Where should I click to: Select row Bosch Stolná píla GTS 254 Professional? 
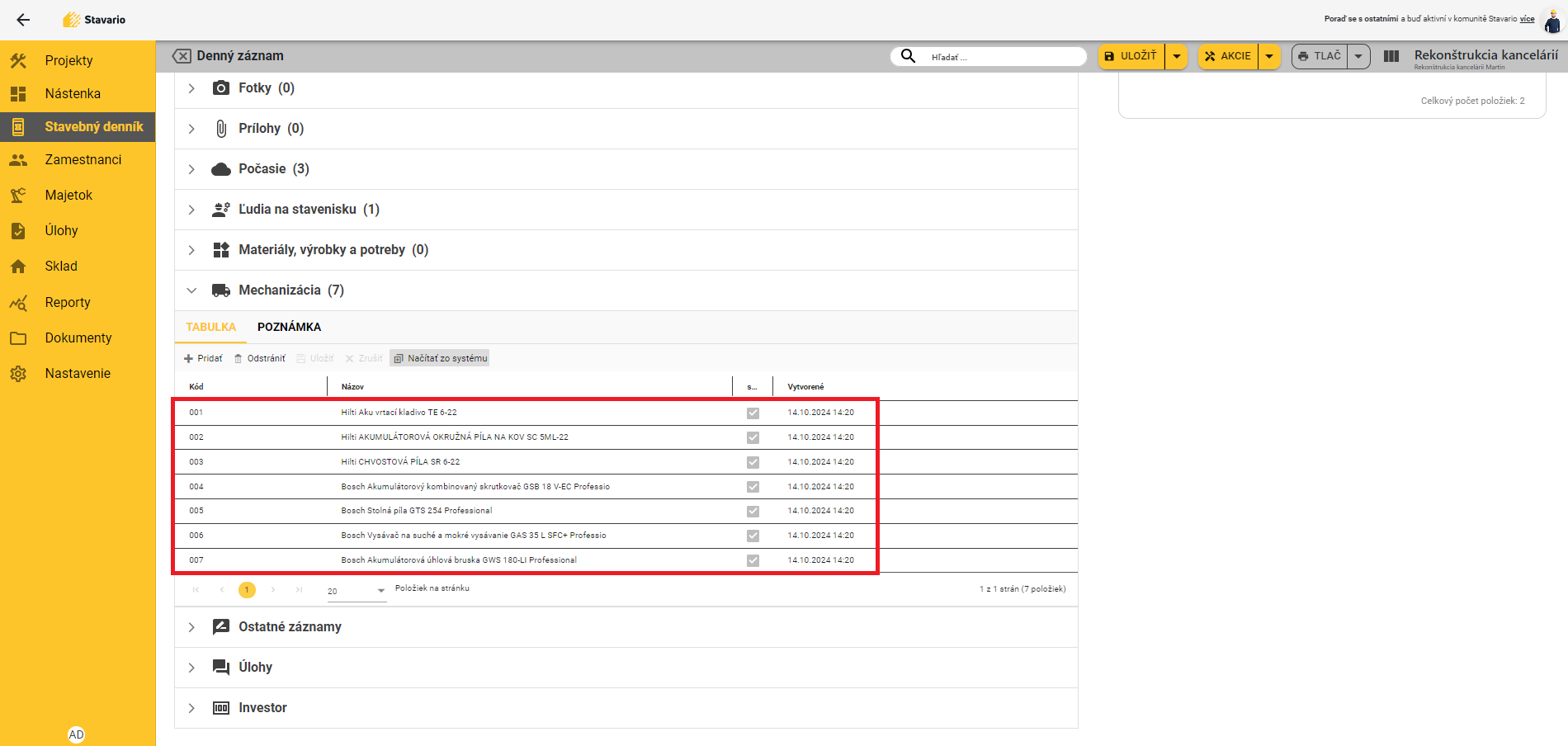(x=626, y=511)
